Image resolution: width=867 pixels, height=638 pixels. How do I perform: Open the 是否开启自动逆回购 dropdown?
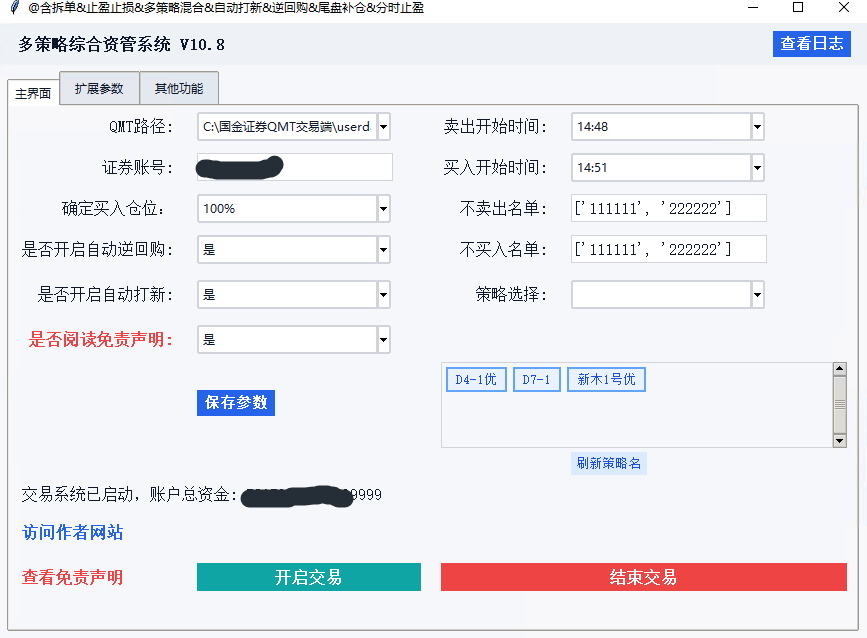tap(294, 249)
